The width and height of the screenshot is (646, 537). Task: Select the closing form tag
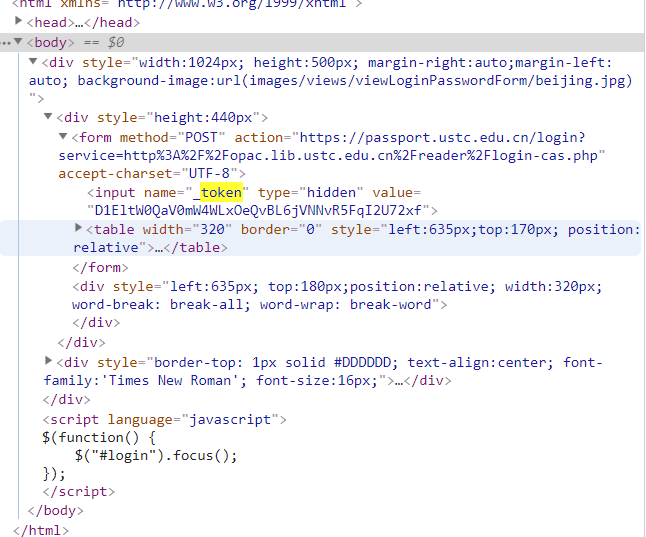(101, 267)
